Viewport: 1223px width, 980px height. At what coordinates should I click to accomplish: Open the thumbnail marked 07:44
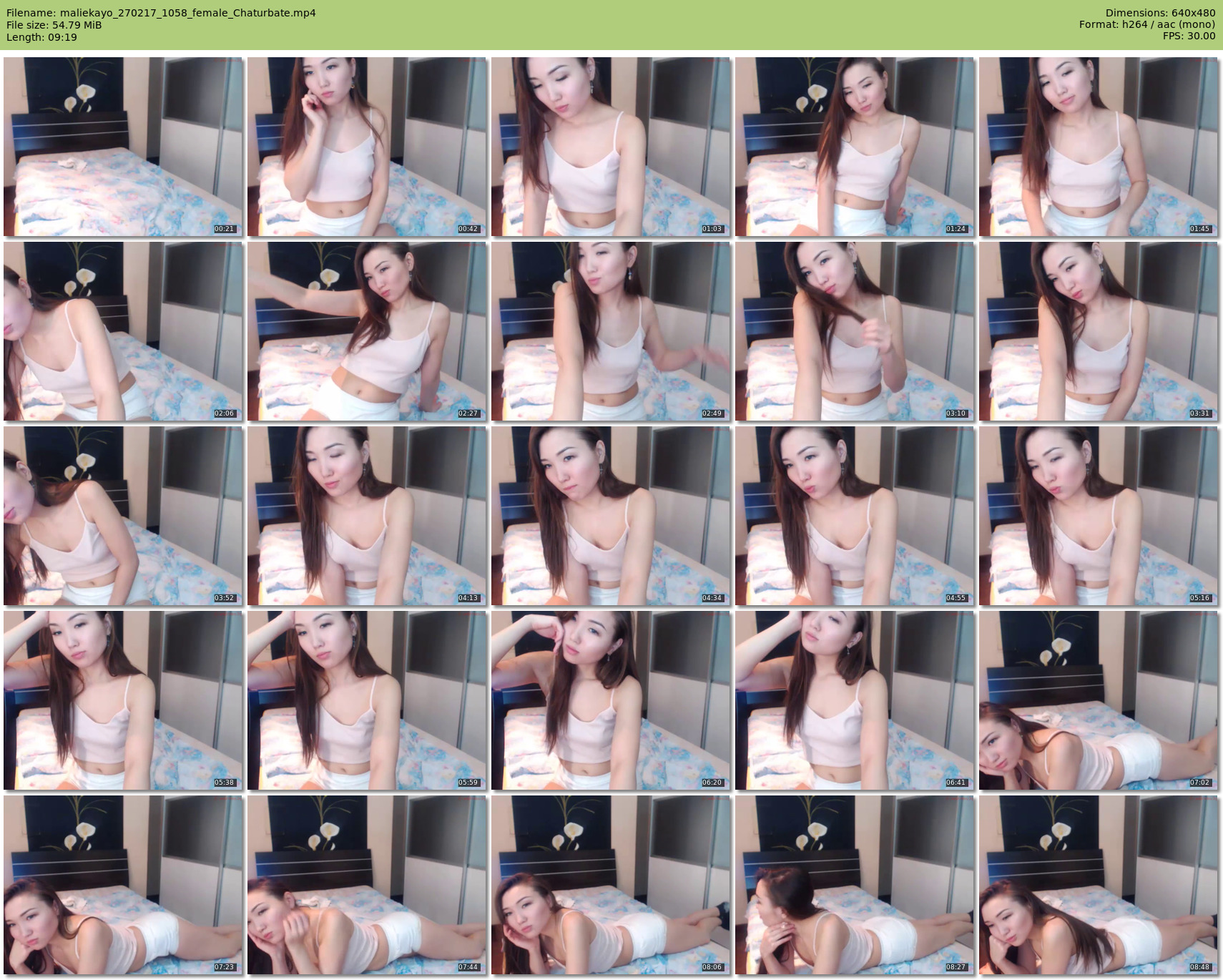pos(367,885)
